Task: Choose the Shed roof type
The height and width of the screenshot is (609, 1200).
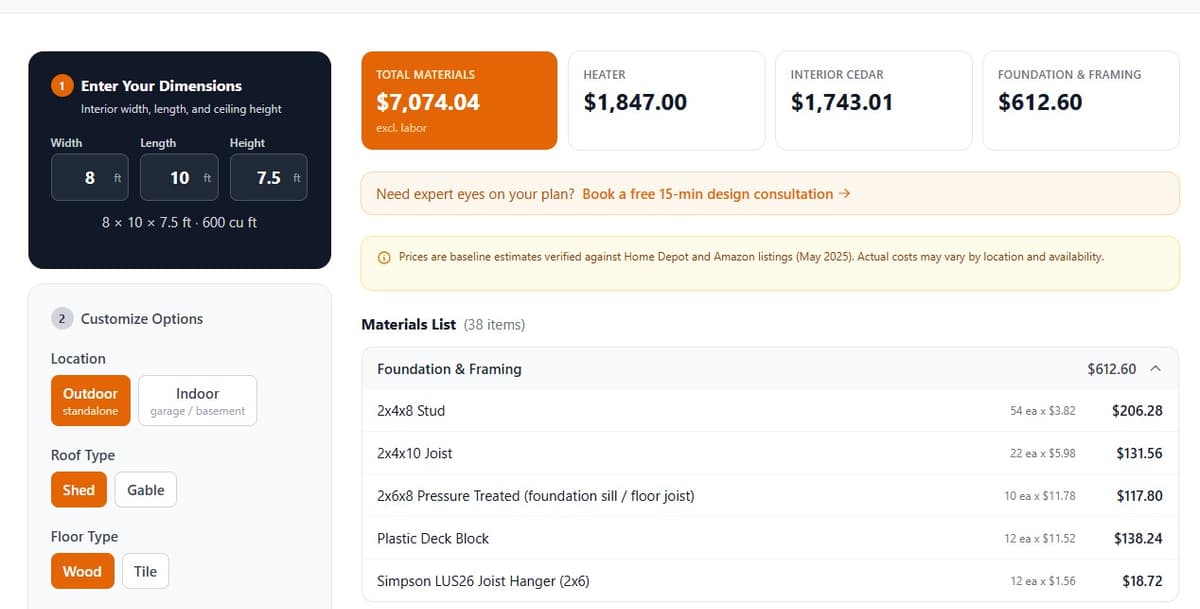Action: point(78,490)
